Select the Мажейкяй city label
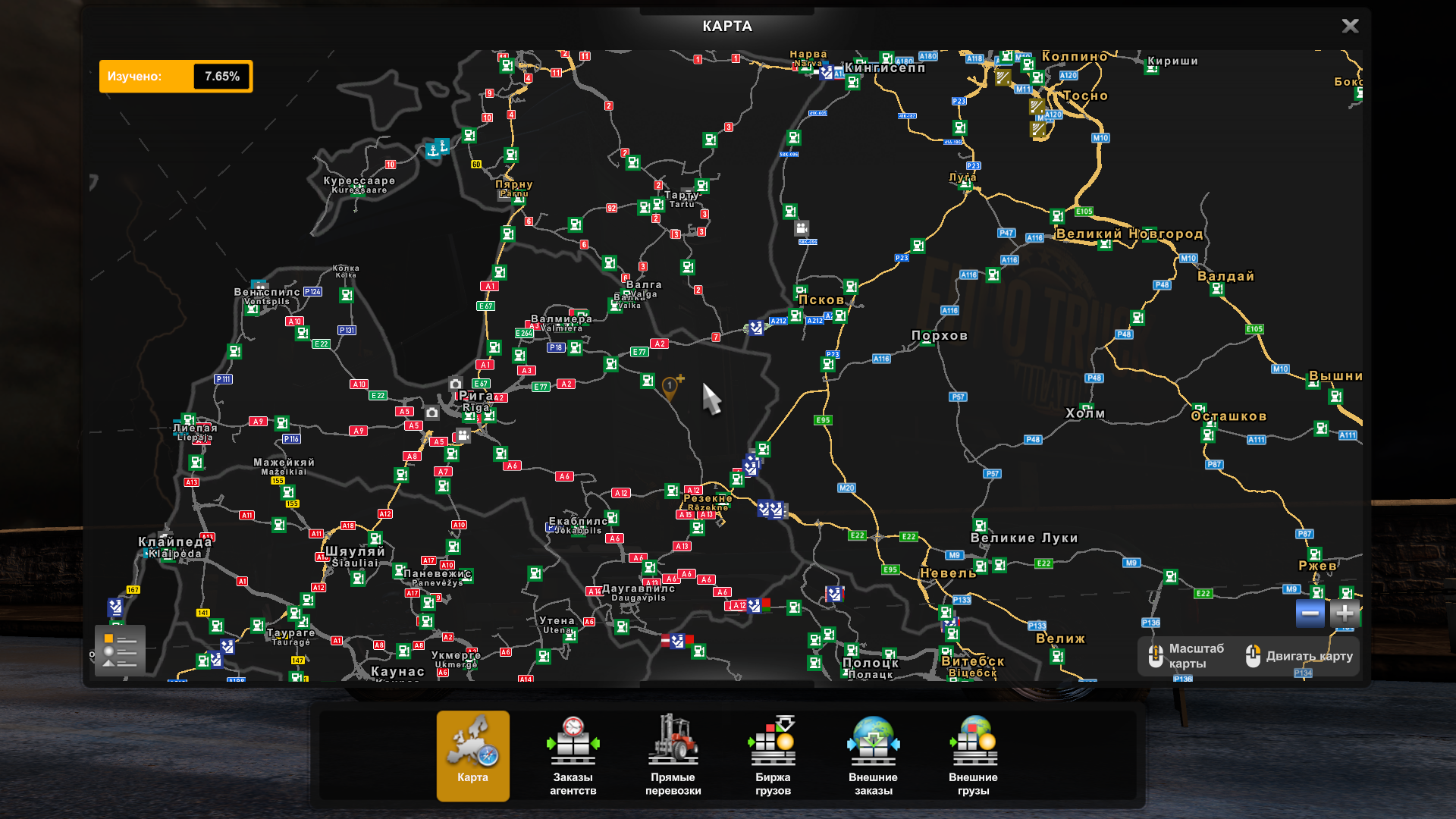 click(x=284, y=462)
